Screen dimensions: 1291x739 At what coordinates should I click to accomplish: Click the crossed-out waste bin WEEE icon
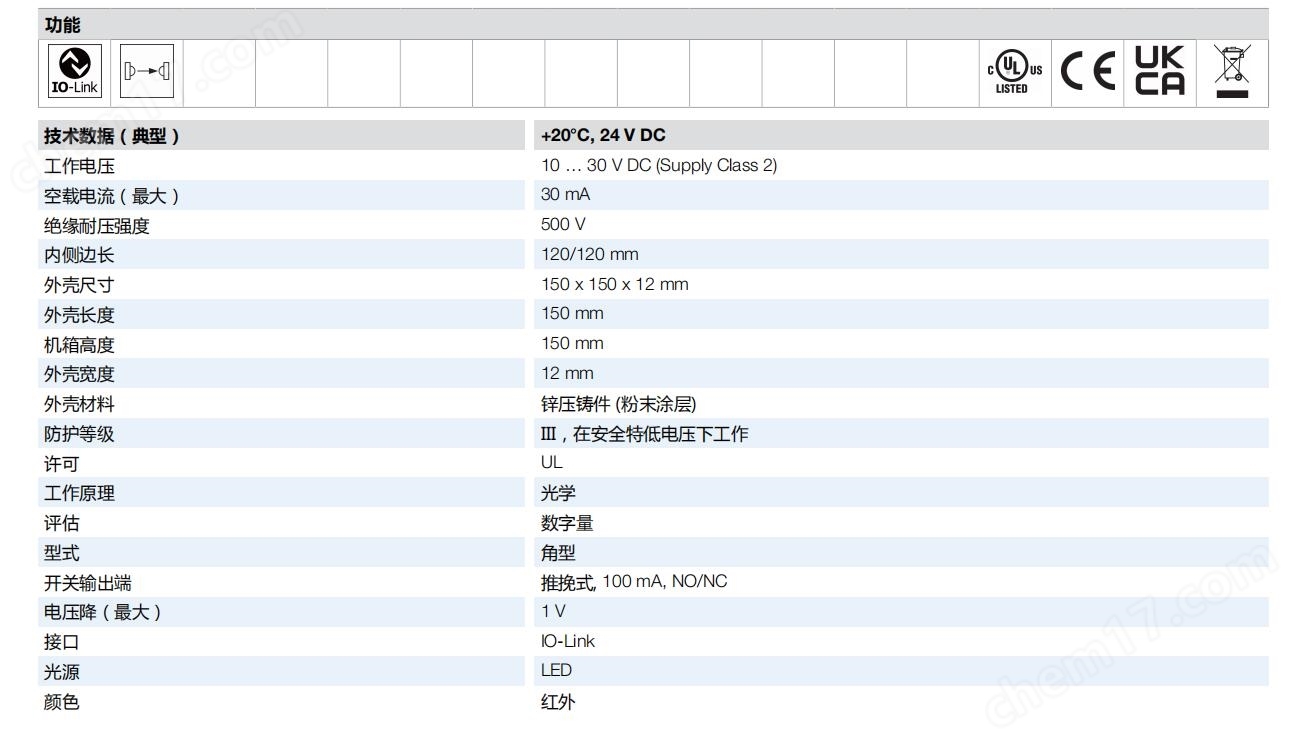click(1233, 72)
